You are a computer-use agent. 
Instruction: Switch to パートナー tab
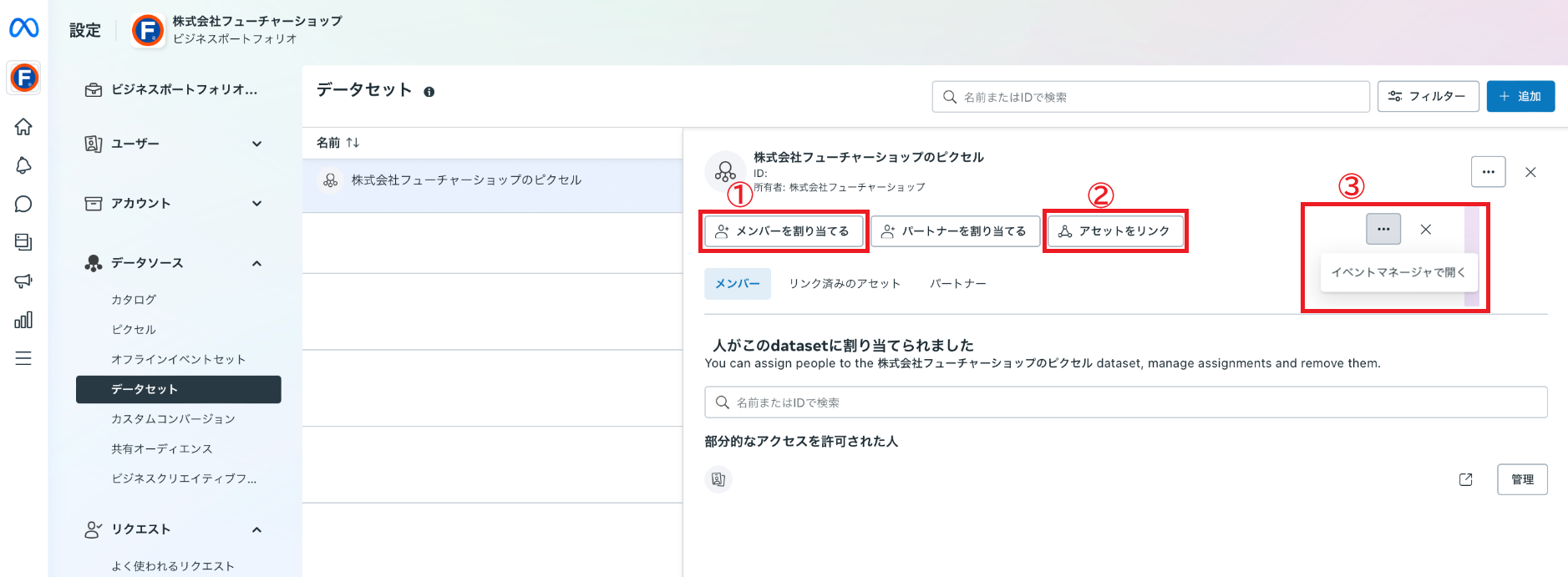pos(957,284)
